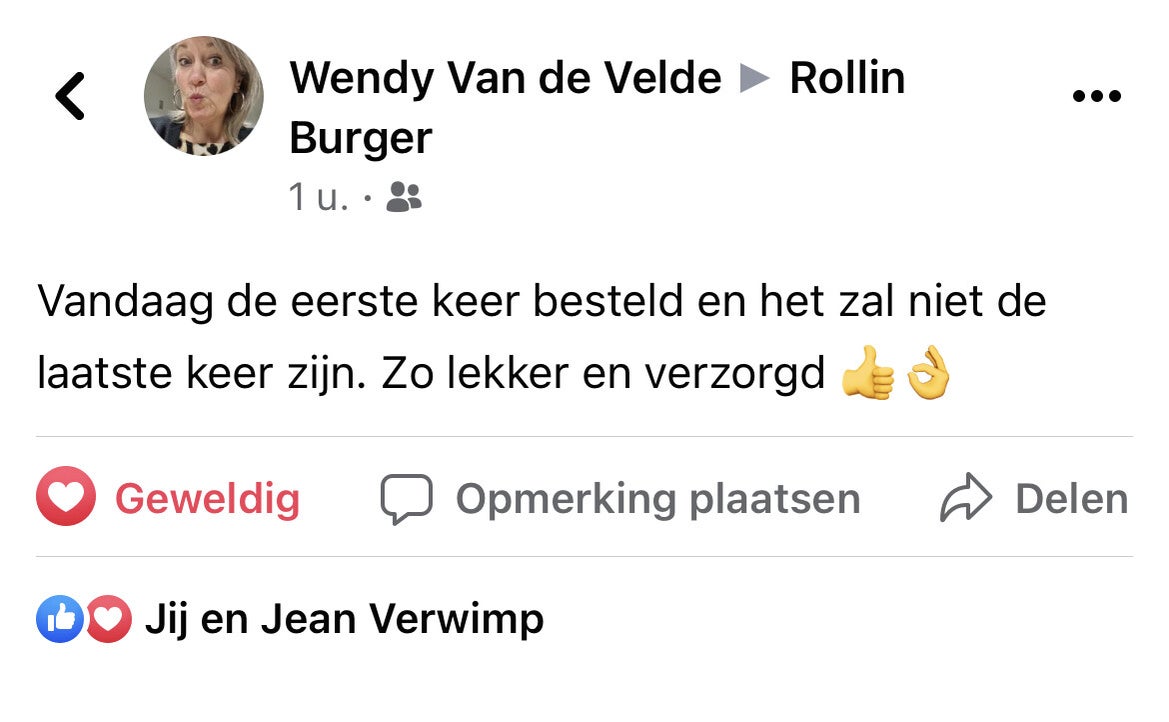Image resolution: width=1169 pixels, height=722 pixels.
Task: Click the blue thumbs-up reaction badge
Action: 60,619
